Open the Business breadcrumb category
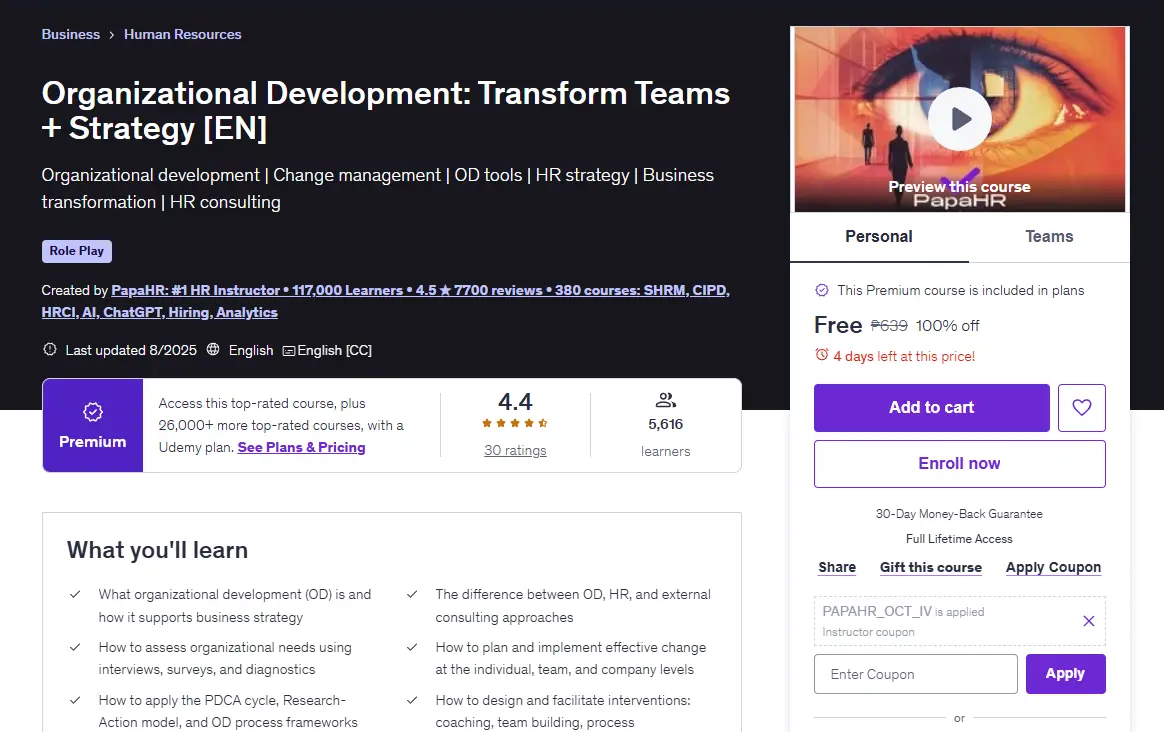 click(x=71, y=34)
